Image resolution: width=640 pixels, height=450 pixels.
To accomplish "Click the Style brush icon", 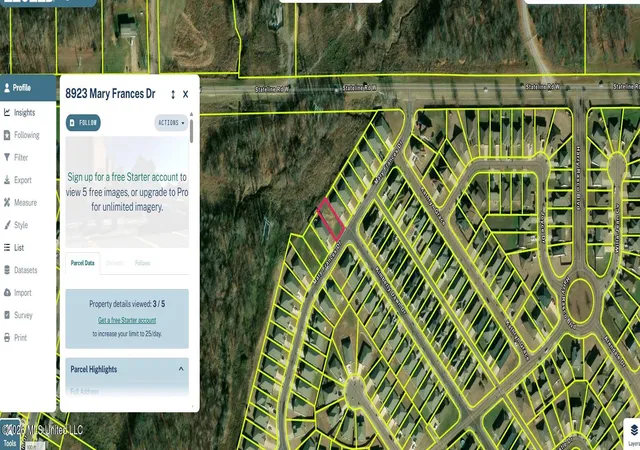I will [x=7, y=225].
